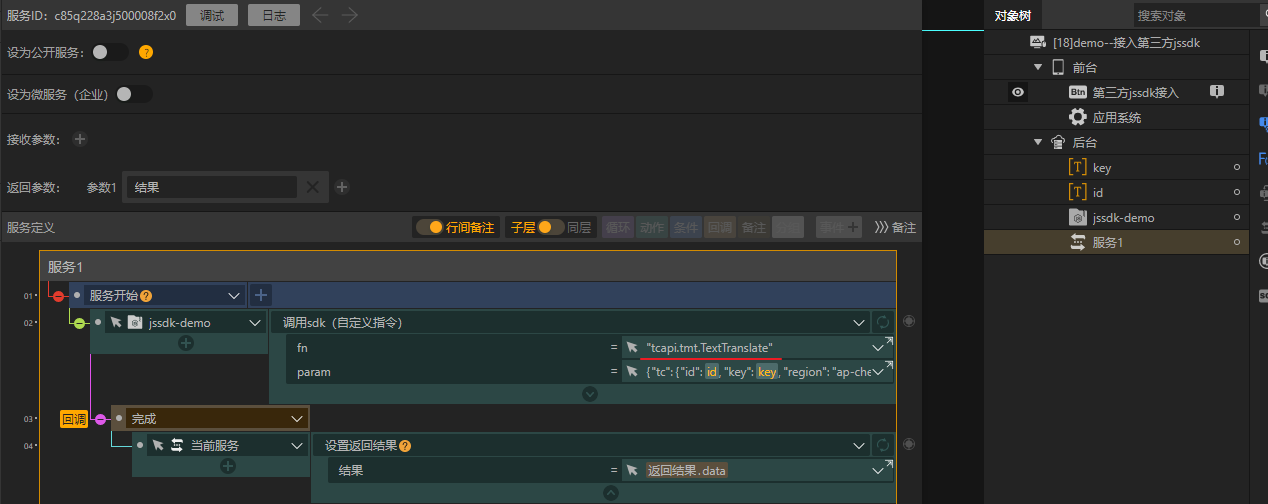
Task: Select 应用系统 in the object tree
Action: tap(1116, 117)
